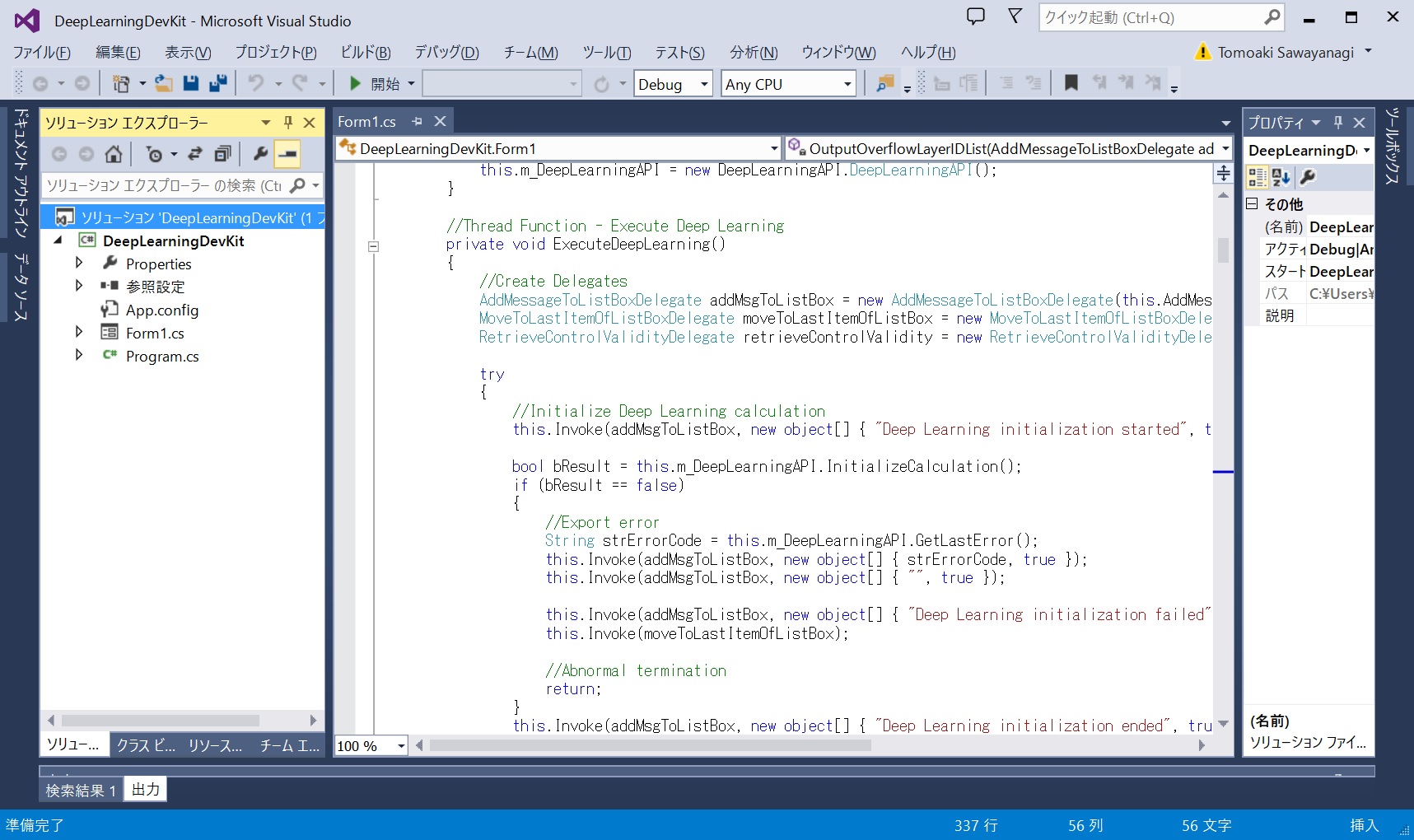1414x840 pixels.
Task: Toggle pin on the Form1.cs tab
Action: [x=417, y=121]
